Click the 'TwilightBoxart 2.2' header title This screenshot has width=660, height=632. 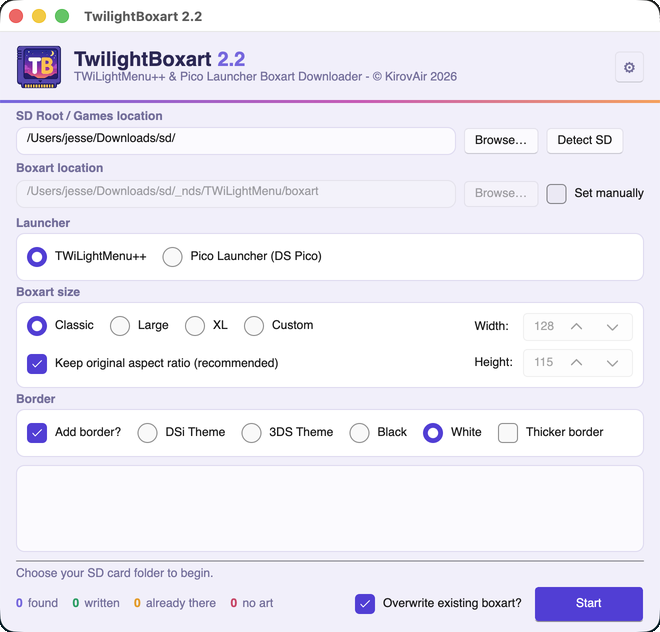[x=160, y=59]
